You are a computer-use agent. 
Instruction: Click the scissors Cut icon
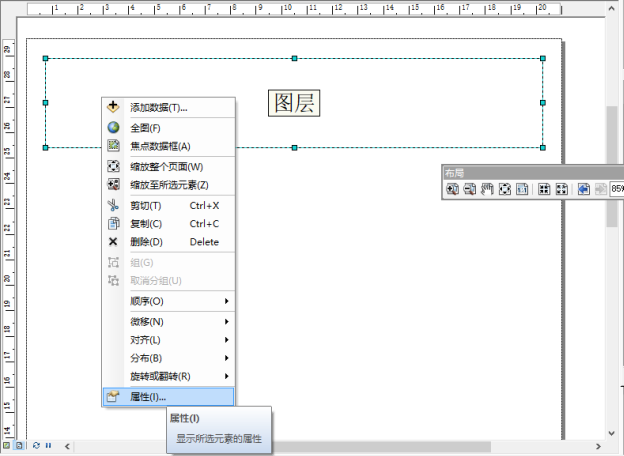click(x=113, y=205)
